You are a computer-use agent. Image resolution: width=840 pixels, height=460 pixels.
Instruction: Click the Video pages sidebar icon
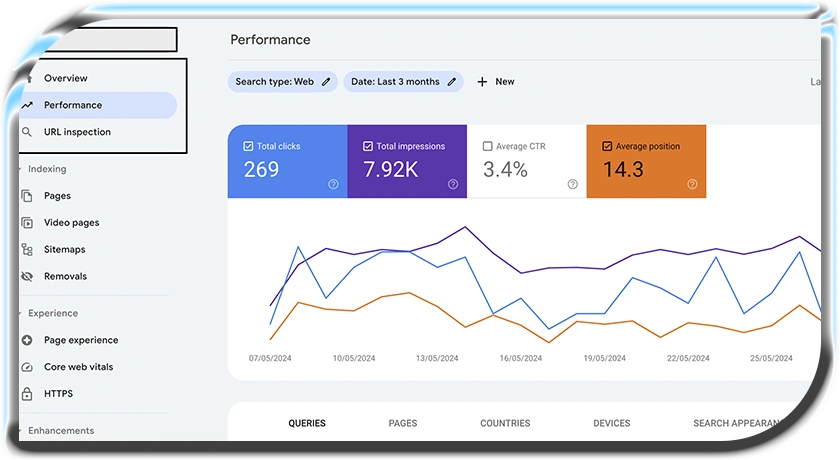[27, 223]
